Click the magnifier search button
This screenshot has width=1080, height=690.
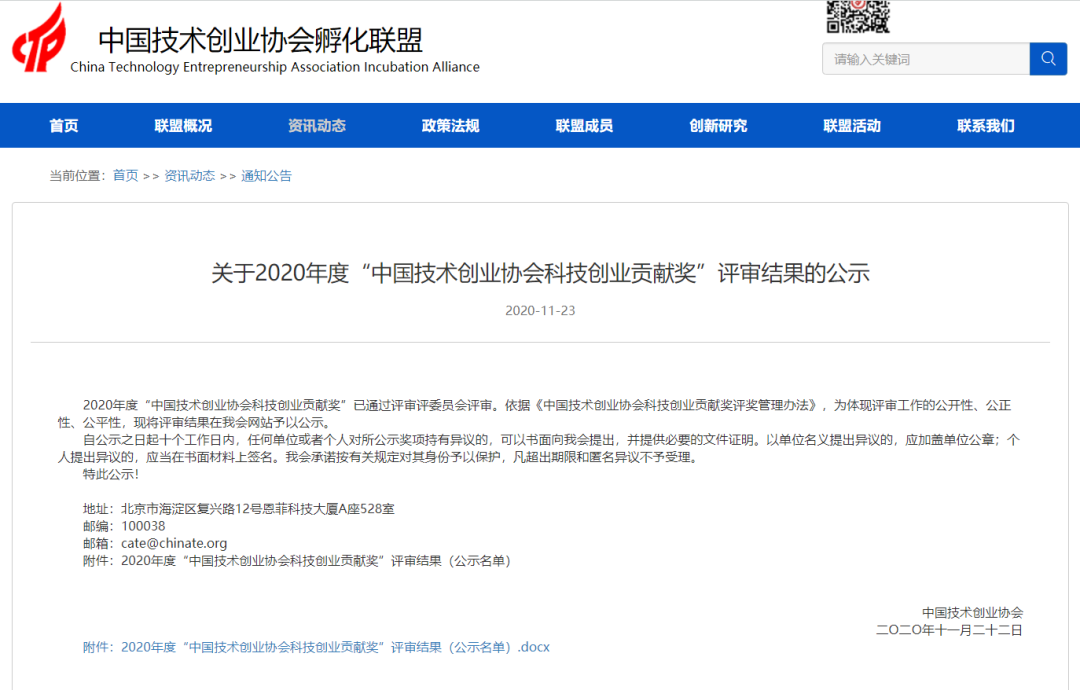(x=1048, y=59)
